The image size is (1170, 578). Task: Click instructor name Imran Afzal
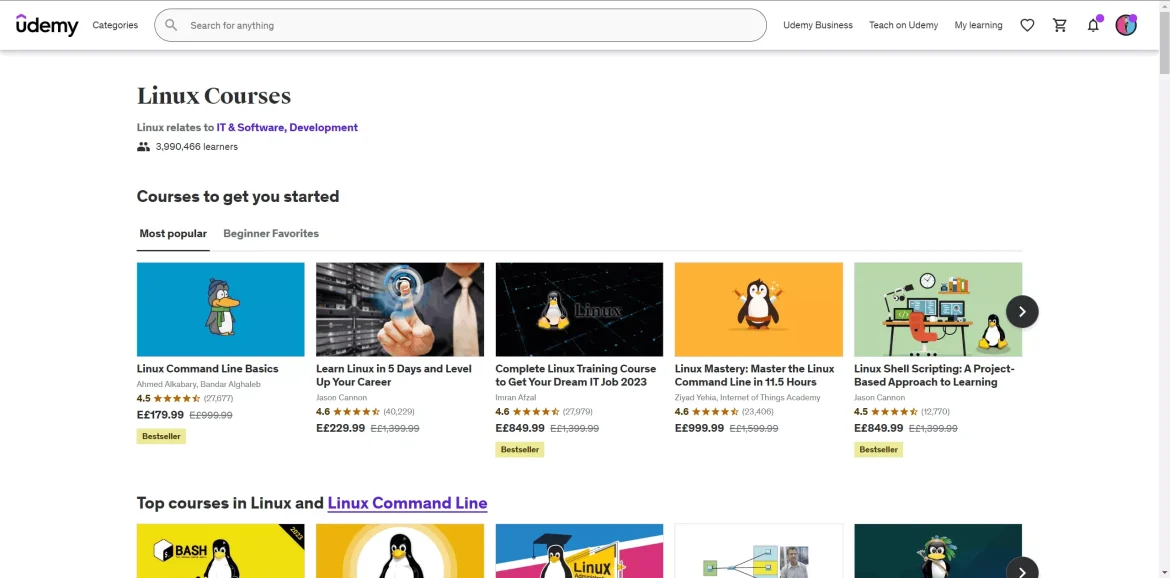pyautogui.click(x=516, y=398)
